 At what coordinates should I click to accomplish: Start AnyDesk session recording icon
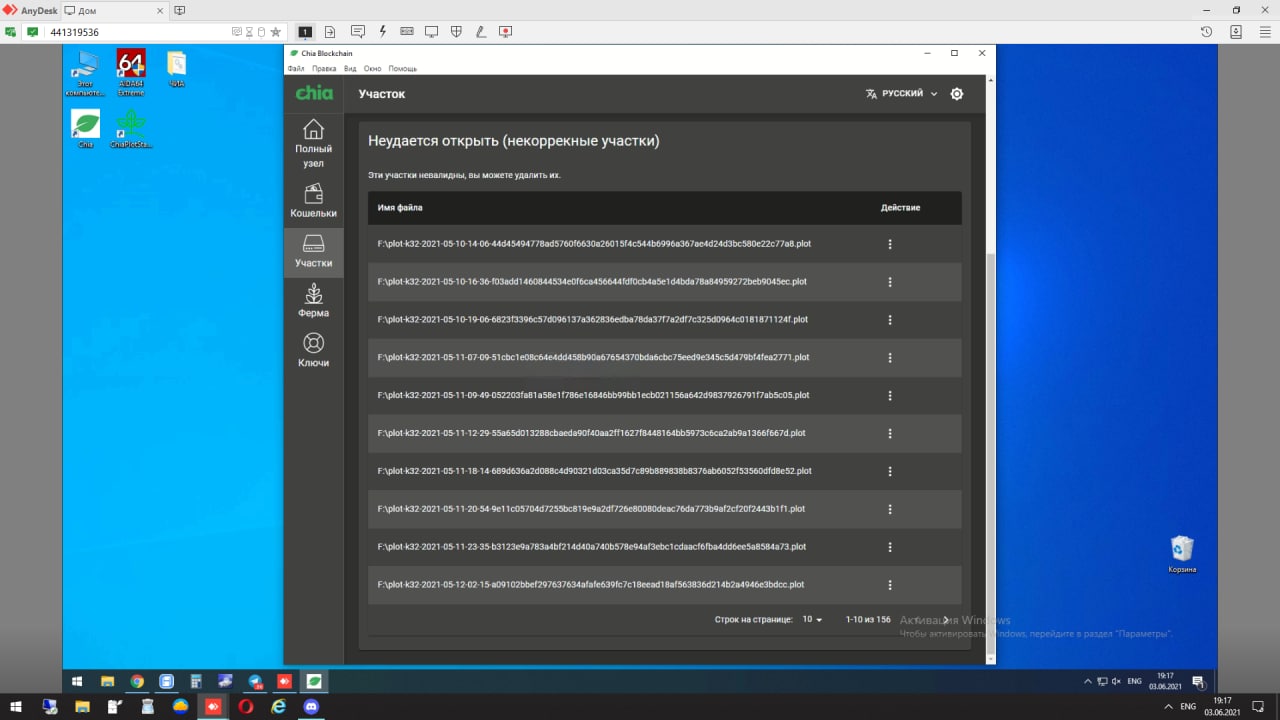pos(506,32)
